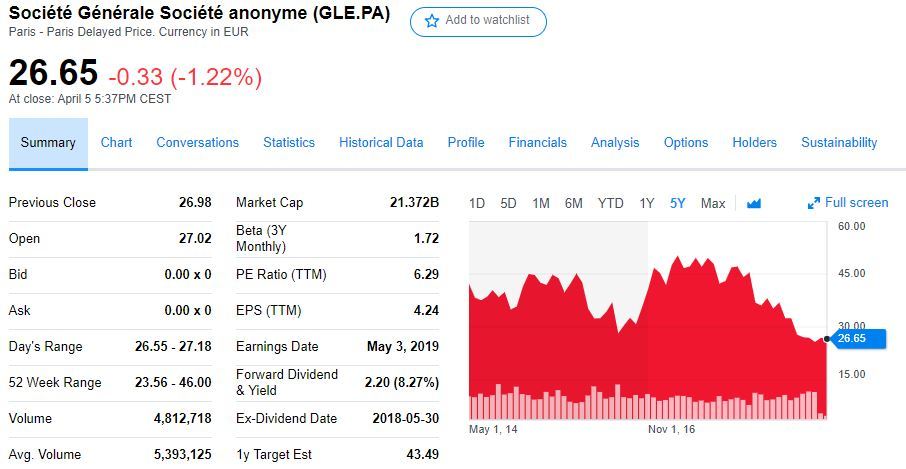Select the Max chart range
This screenshot has height=469, width=906.
pyautogui.click(x=713, y=203)
